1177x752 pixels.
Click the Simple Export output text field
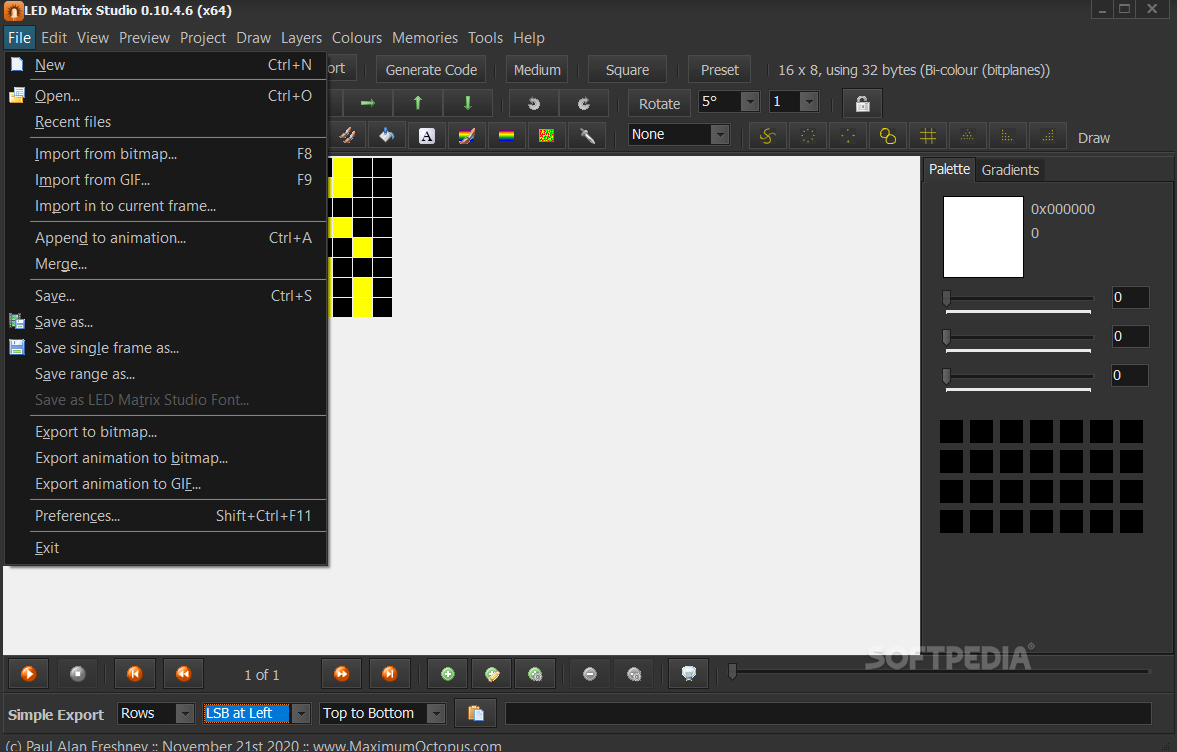(828, 713)
